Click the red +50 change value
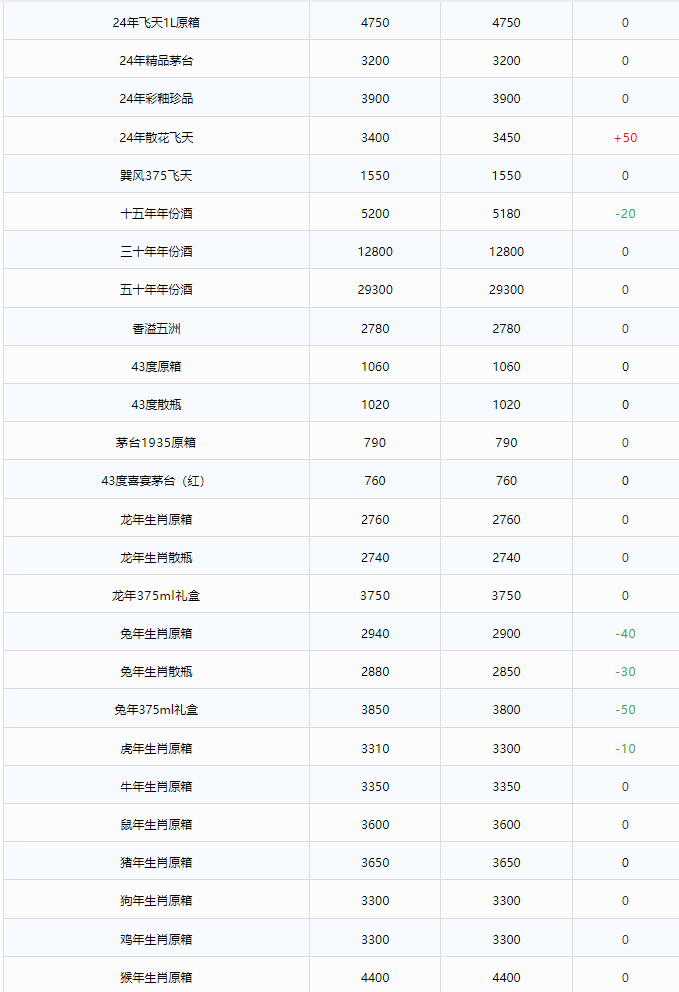This screenshot has width=679, height=992. click(x=625, y=138)
